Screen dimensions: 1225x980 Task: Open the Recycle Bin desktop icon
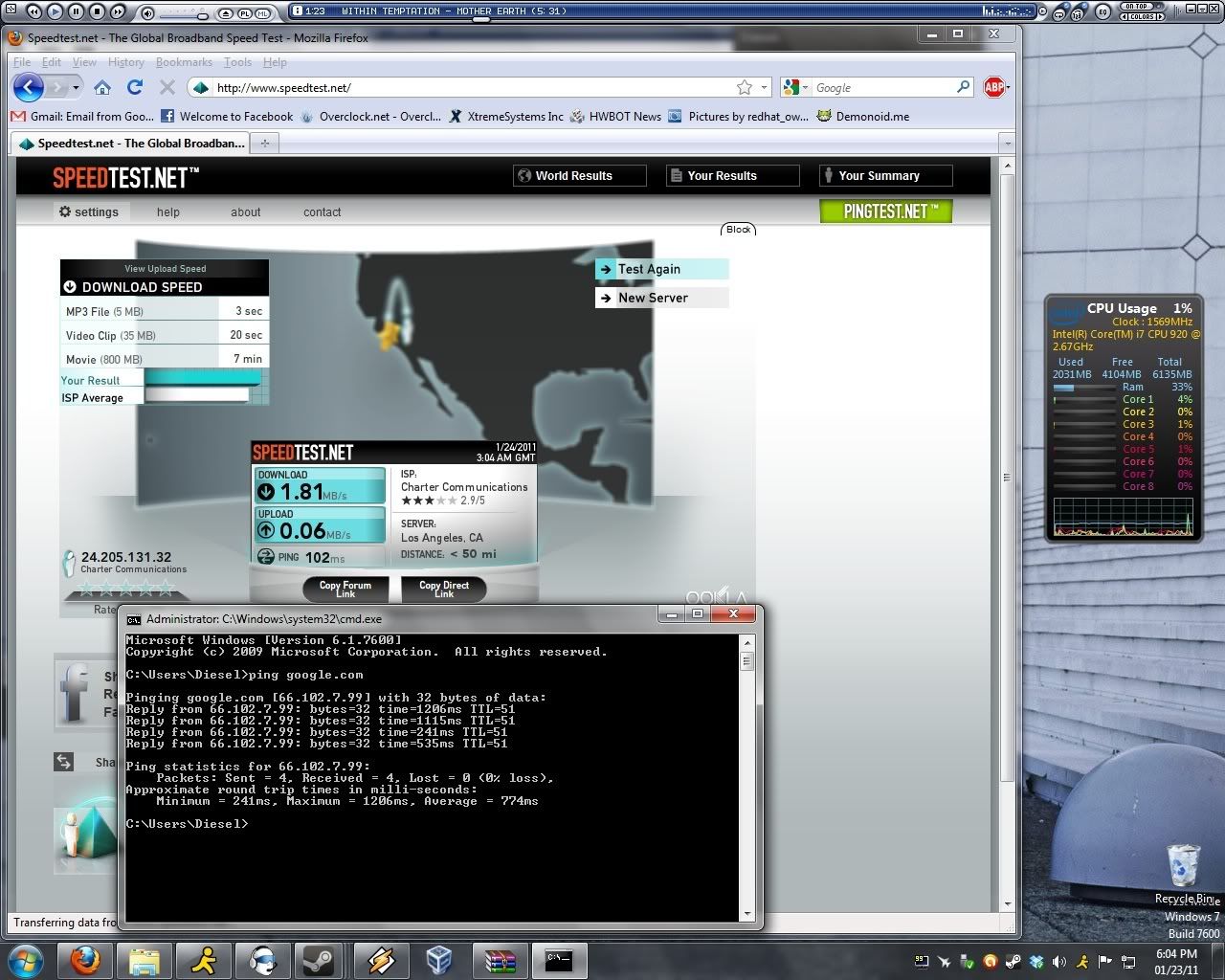tap(1184, 873)
